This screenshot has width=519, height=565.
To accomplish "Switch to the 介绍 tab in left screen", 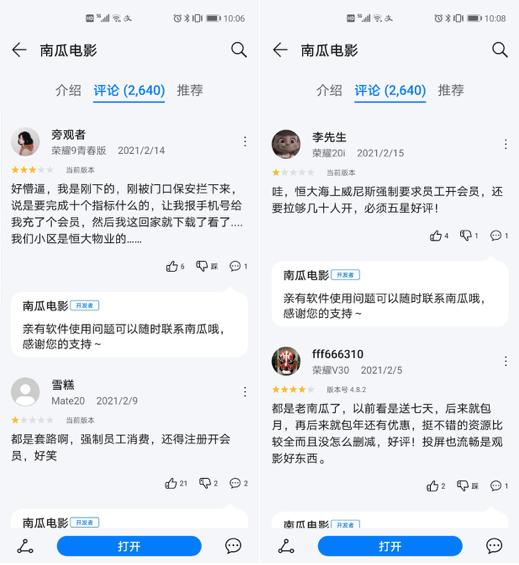I will (x=68, y=90).
